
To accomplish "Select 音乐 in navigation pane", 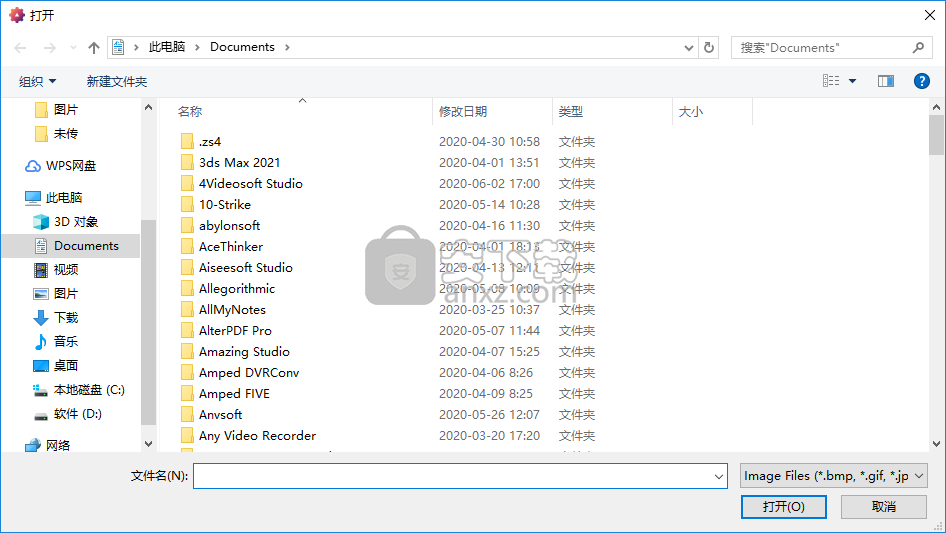I will tap(56, 341).
